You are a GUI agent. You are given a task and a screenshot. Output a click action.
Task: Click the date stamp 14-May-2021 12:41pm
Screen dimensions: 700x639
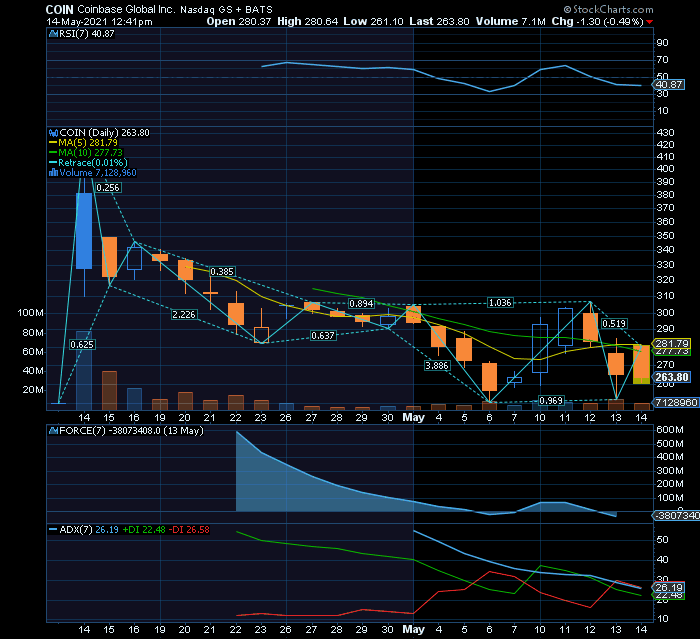[x=99, y=21]
